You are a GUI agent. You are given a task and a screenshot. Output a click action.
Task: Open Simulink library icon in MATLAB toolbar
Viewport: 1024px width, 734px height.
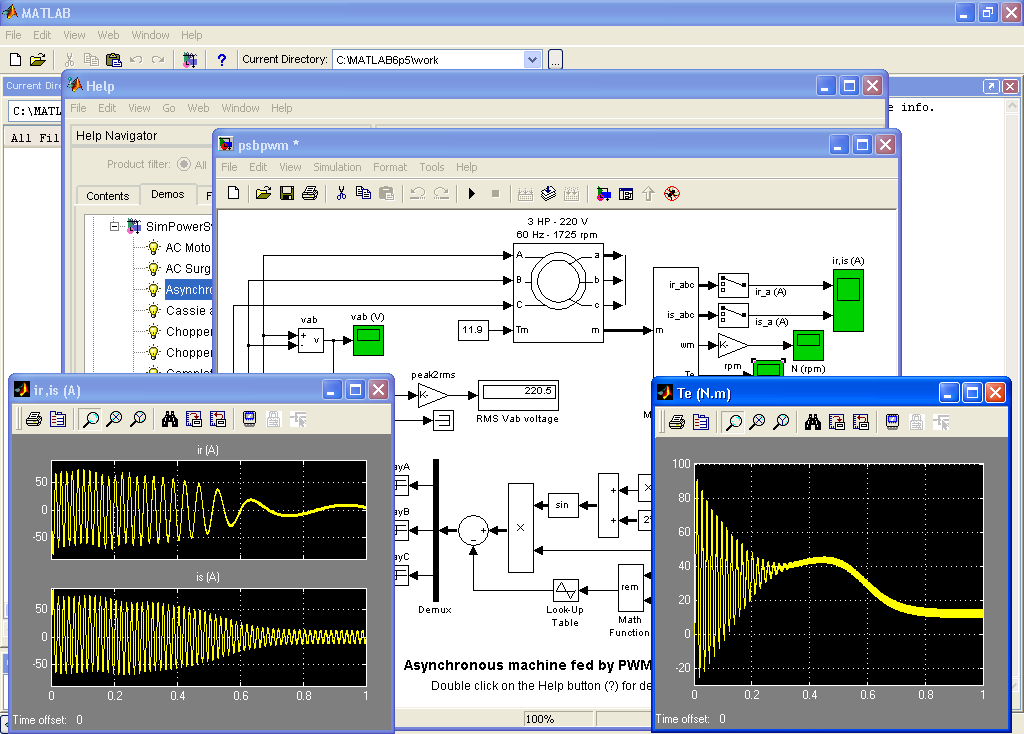coord(190,60)
